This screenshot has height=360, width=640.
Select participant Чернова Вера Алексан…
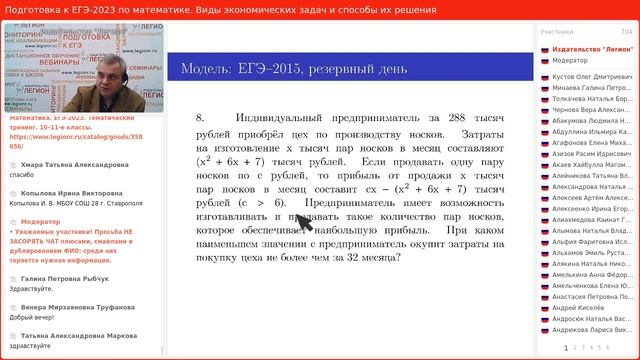[591, 110]
